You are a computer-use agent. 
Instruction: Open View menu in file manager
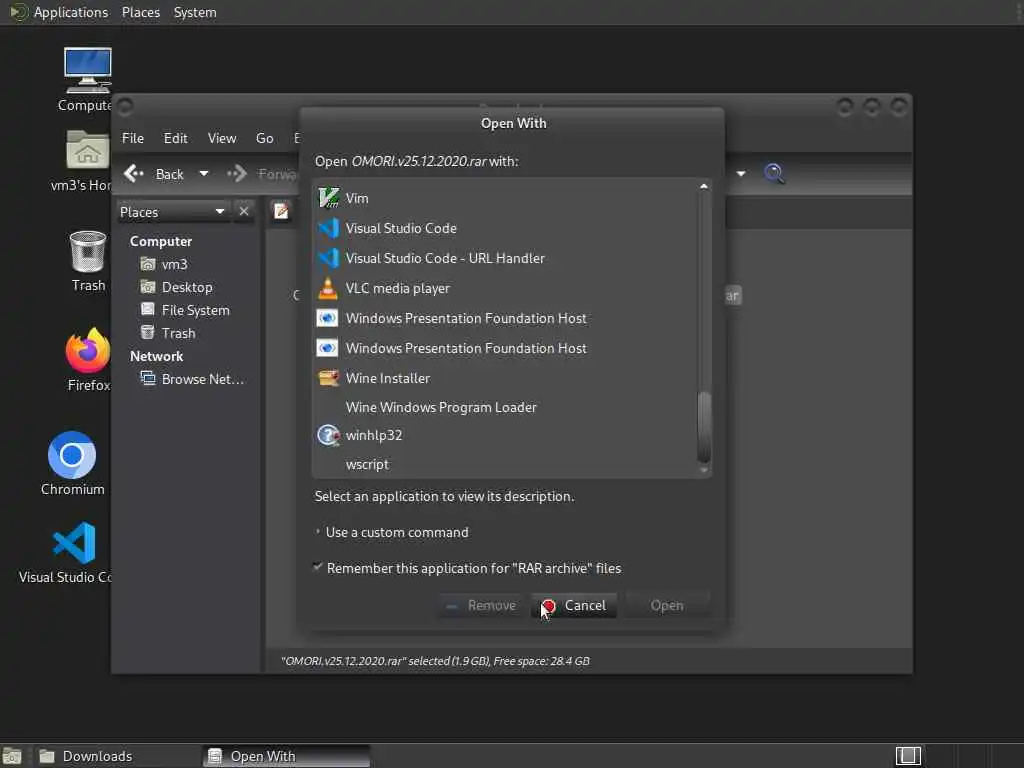222,138
